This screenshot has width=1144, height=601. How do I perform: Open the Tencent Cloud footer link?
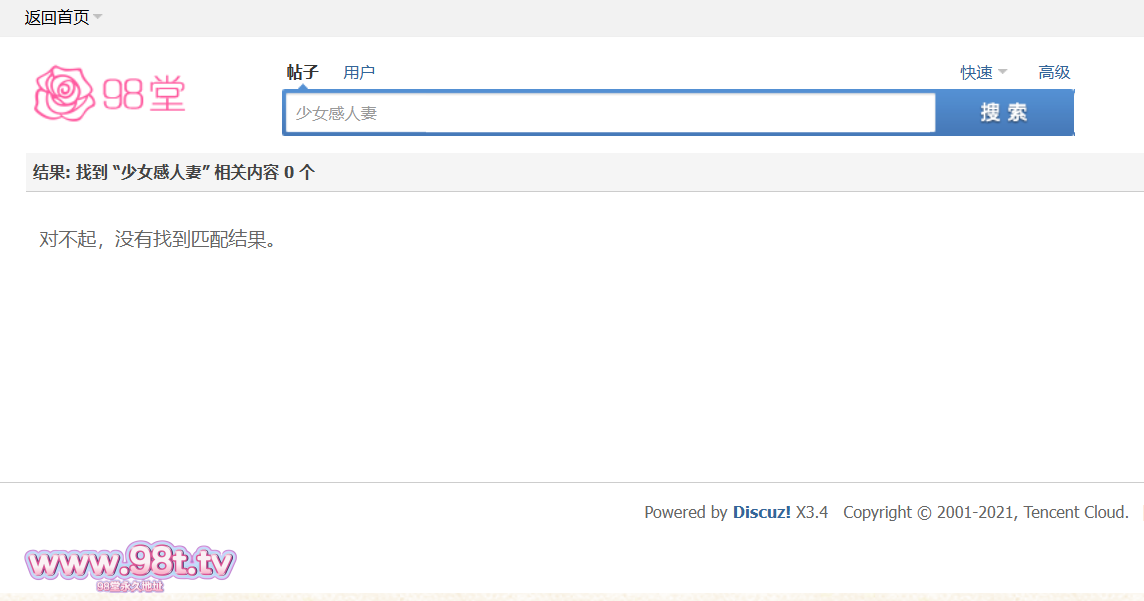pos(1076,512)
